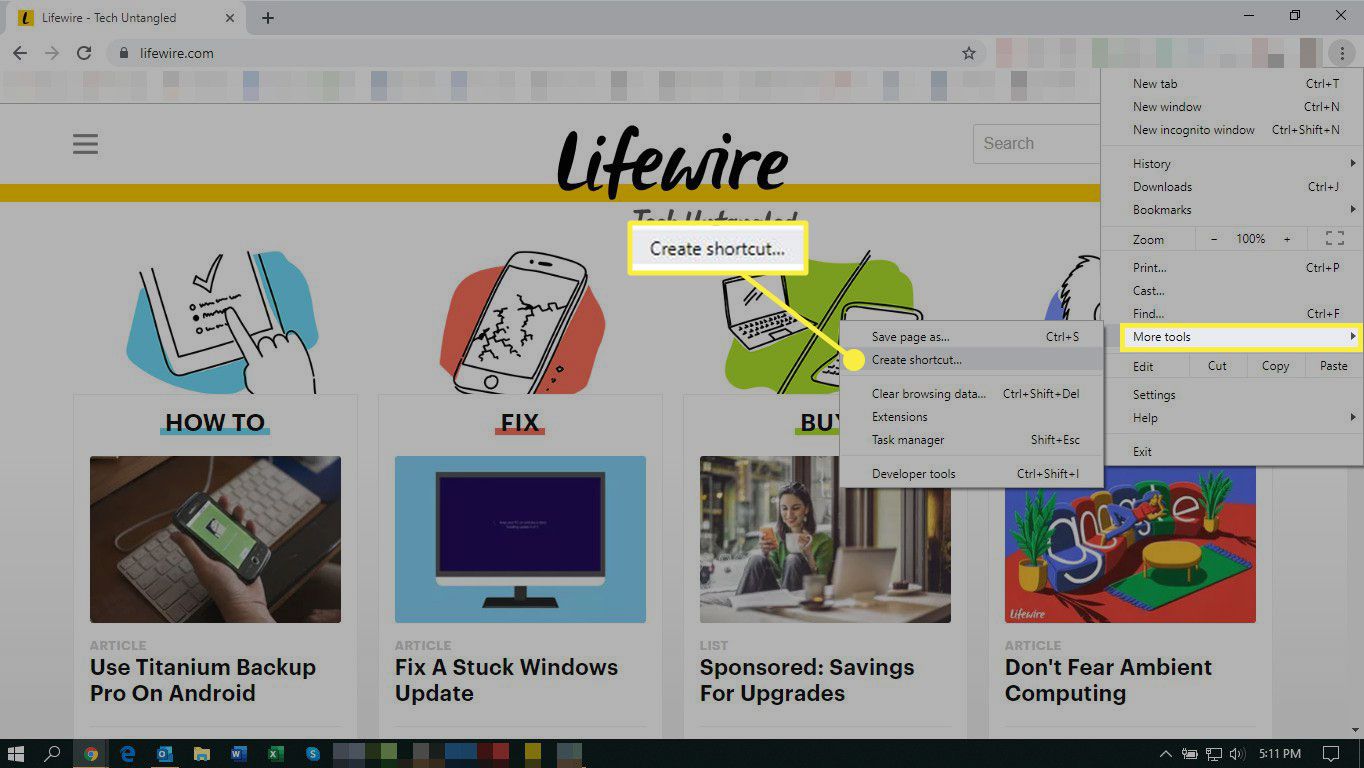
Task: Click the phone on keyboard thumbnail
Action: 215,540
